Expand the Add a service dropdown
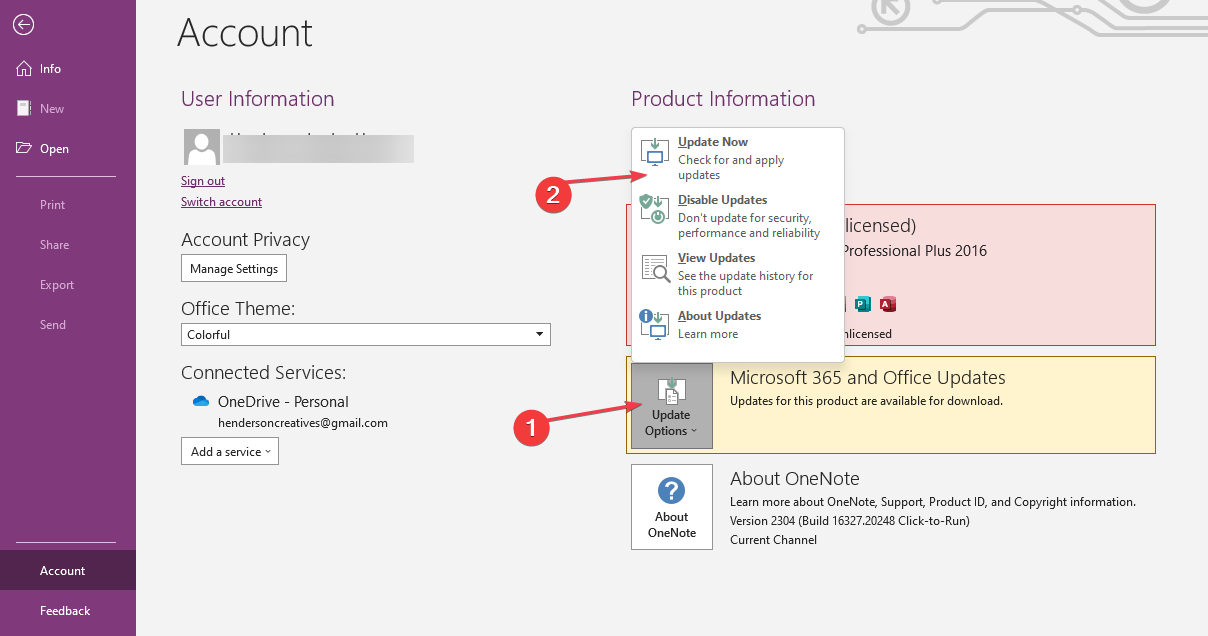Image resolution: width=1208 pixels, height=636 pixels. [230, 452]
